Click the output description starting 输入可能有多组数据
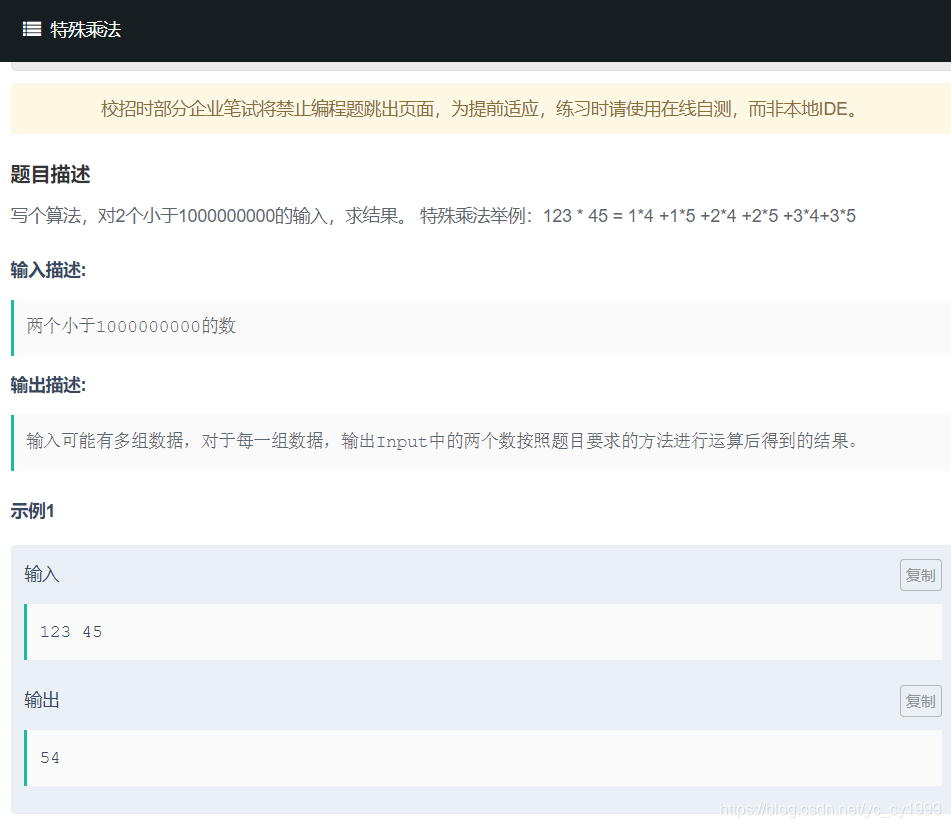The image size is (951, 828). point(442,441)
